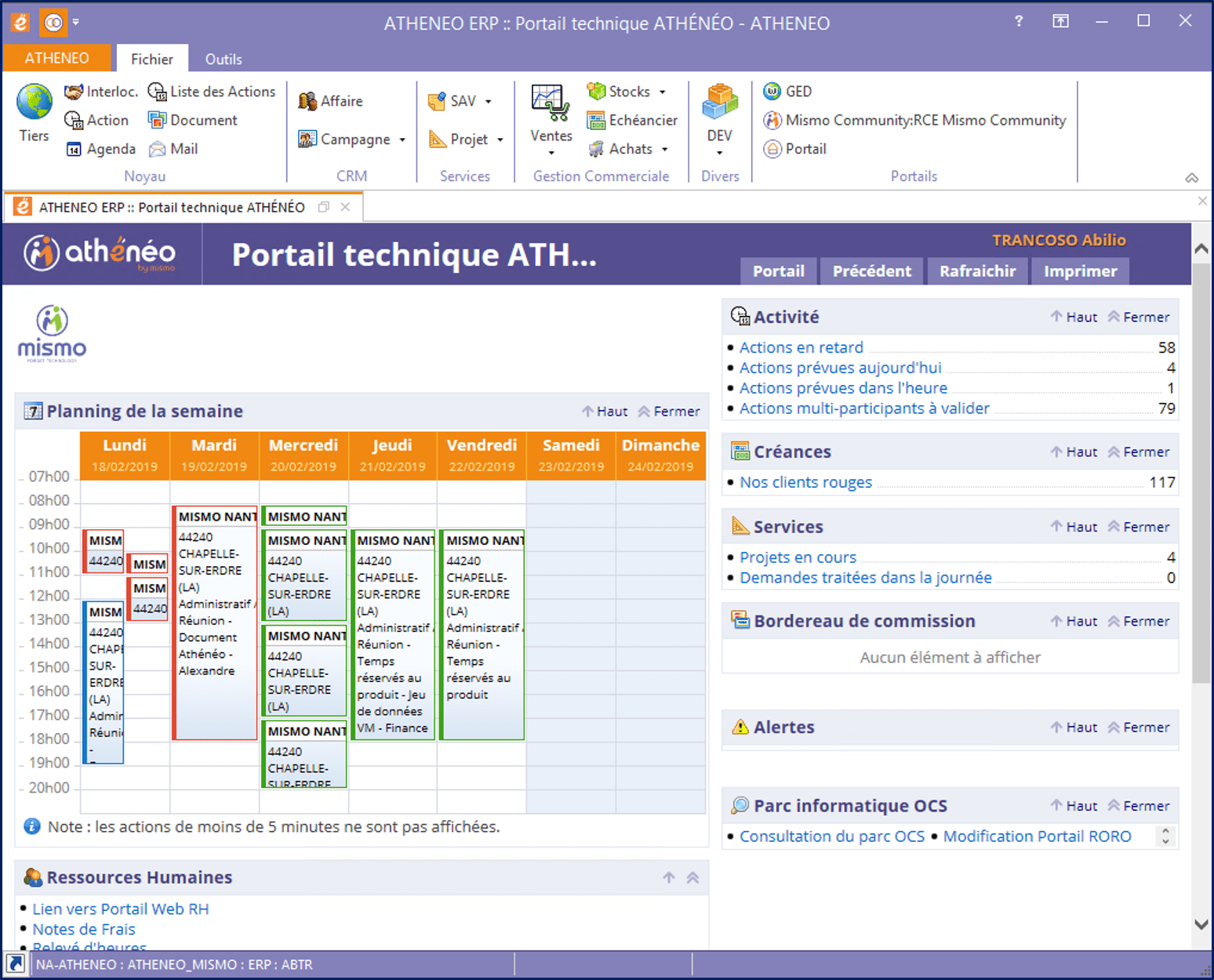Close the Portail technique ATHÉNÉO tab
Viewport: 1214px width, 980px height.
[x=345, y=207]
